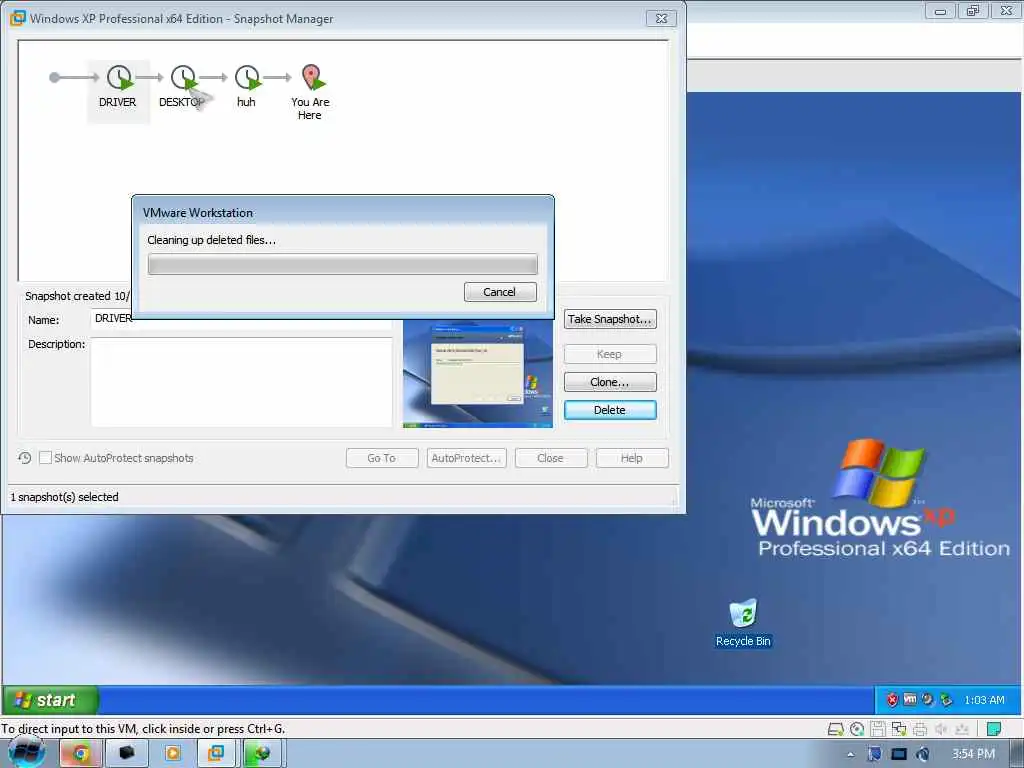Click the CD/DVD device status icon
1024x768 pixels.
click(857, 729)
